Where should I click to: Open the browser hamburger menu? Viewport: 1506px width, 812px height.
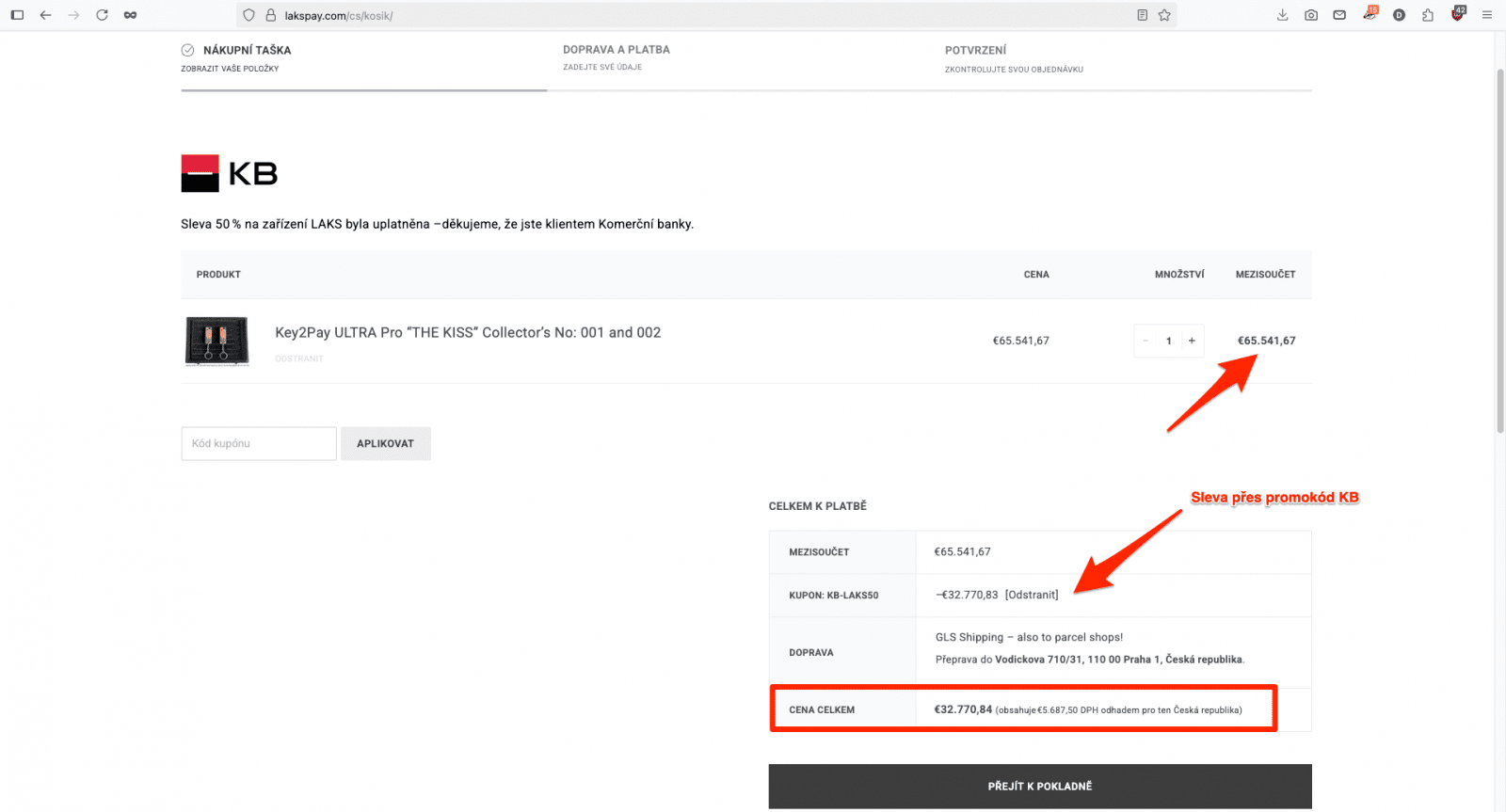coord(1487,15)
